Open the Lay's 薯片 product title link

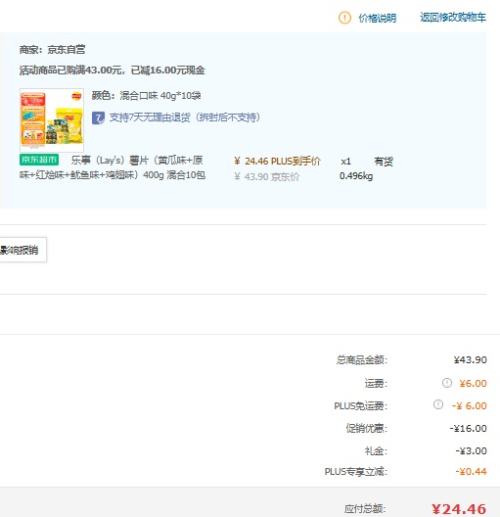[x=112, y=167]
